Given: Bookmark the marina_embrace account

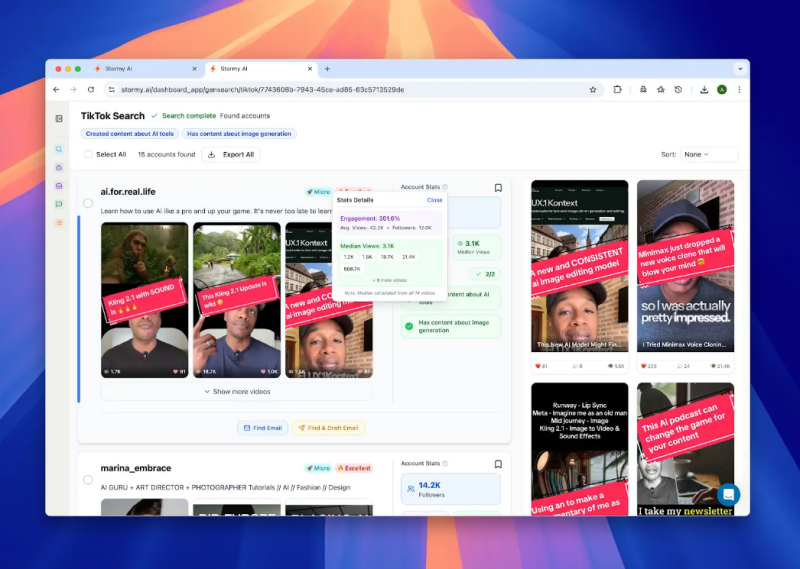Looking at the screenshot, I should tap(498, 464).
